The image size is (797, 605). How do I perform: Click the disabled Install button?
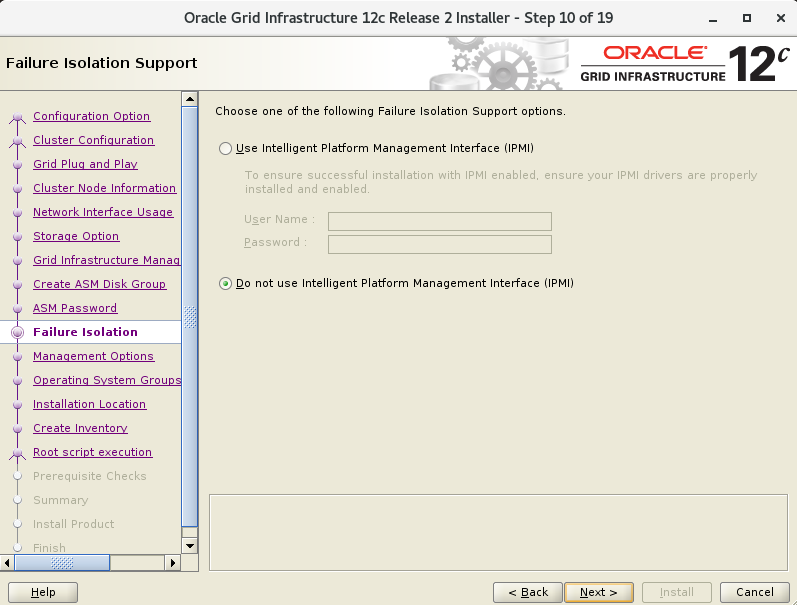[x=677, y=592]
